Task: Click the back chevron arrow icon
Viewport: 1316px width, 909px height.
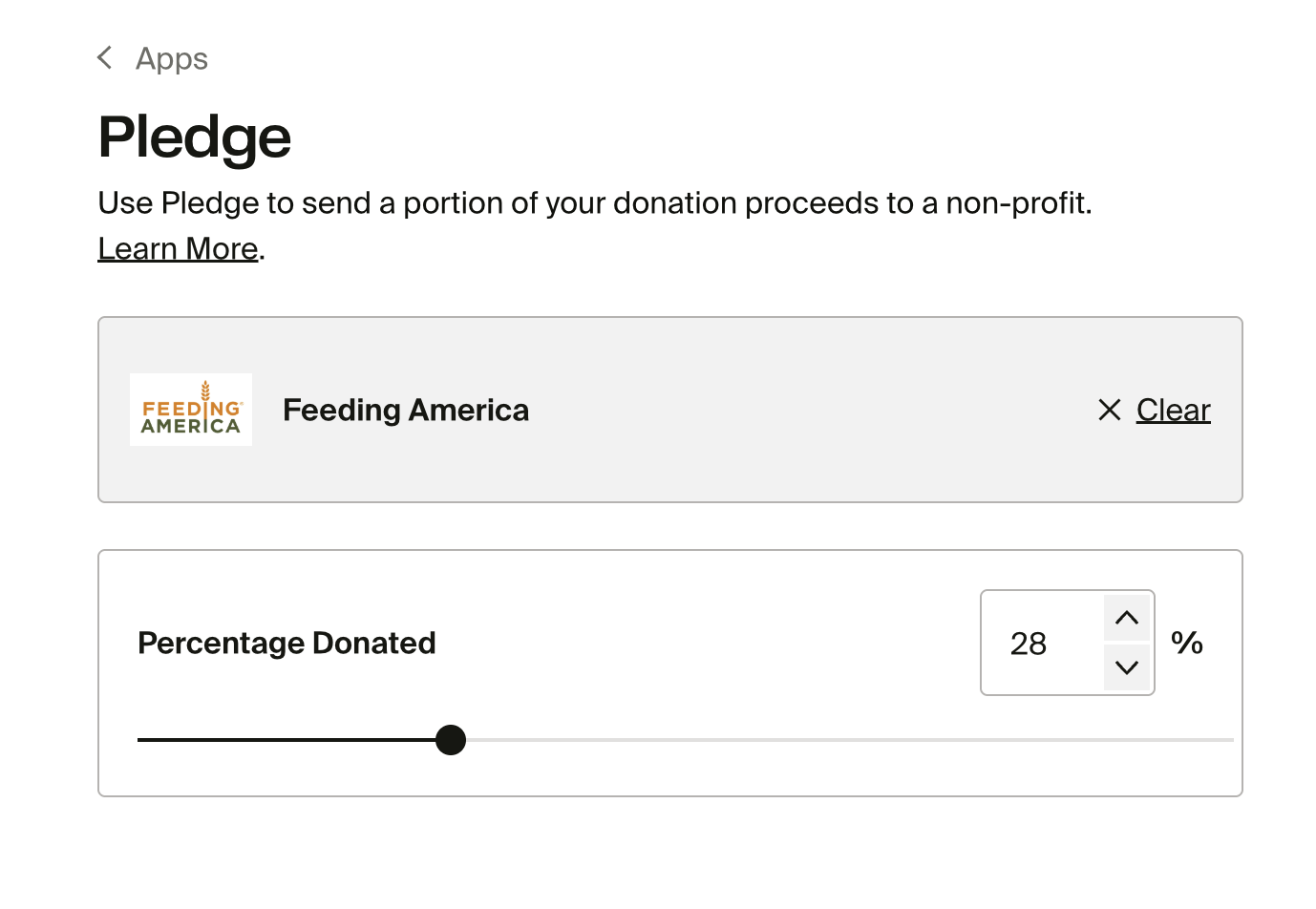Action: (x=105, y=58)
